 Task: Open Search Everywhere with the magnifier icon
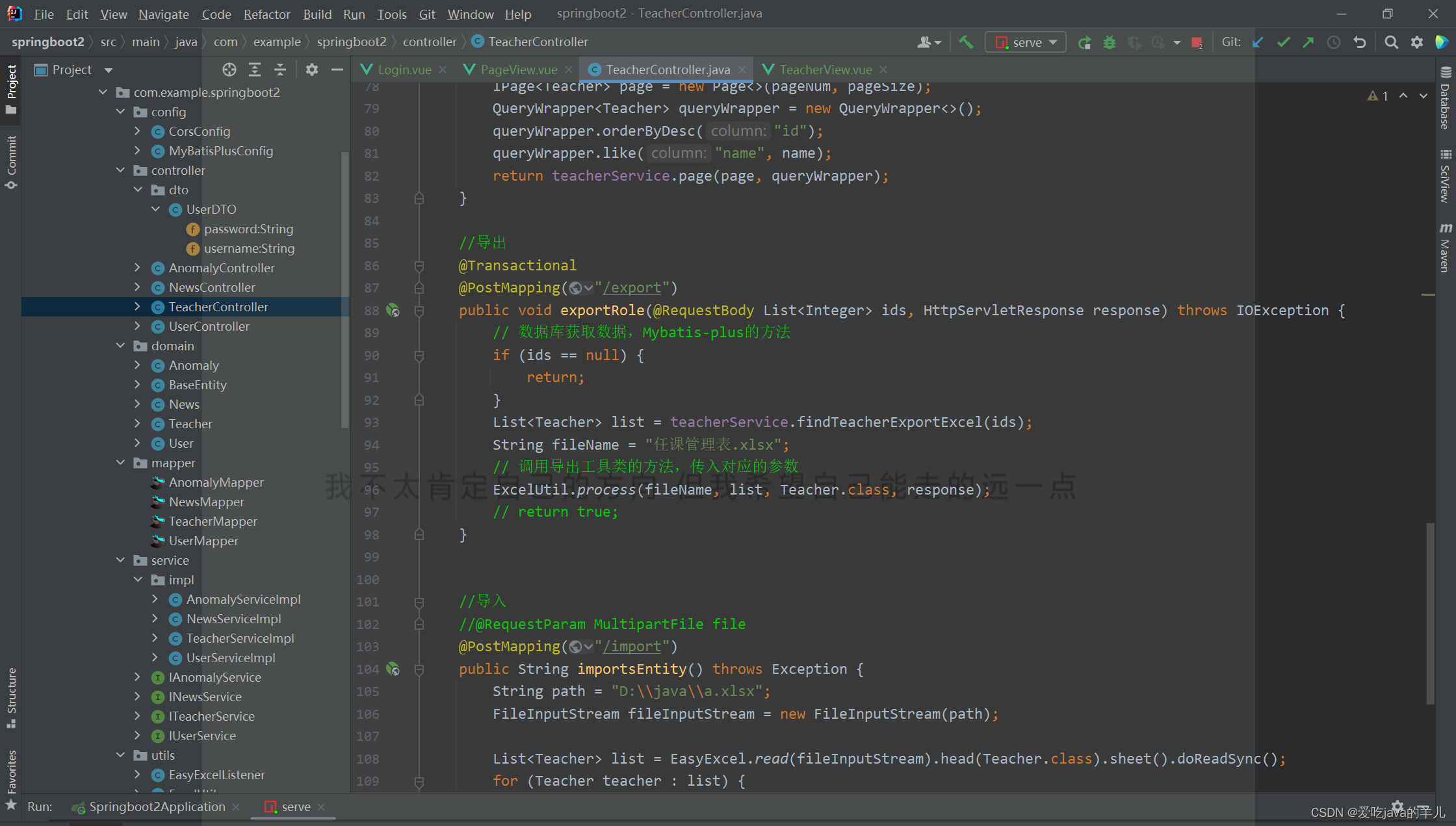[x=1391, y=42]
